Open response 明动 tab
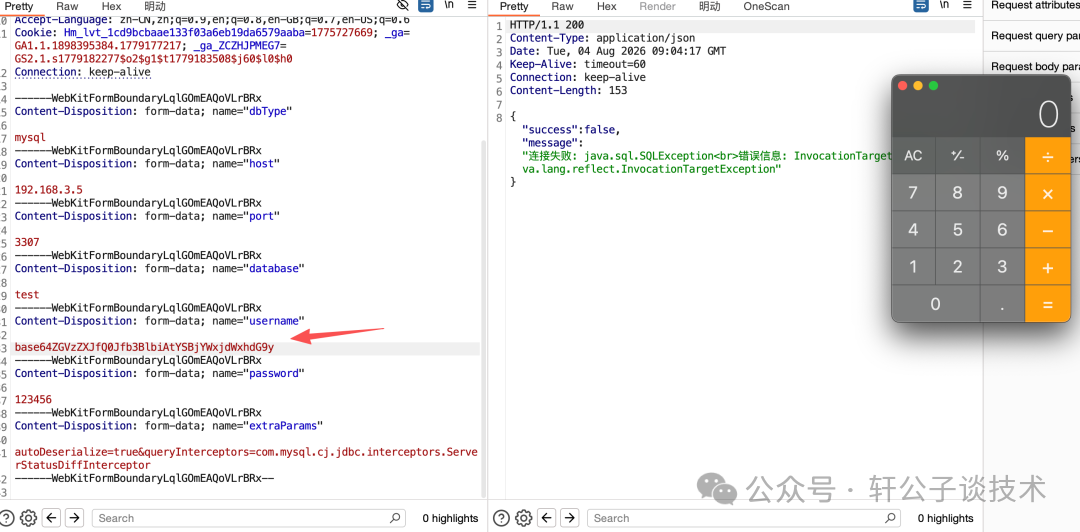Image resolution: width=1080 pixels, height=532 pixels. point(709,6)
